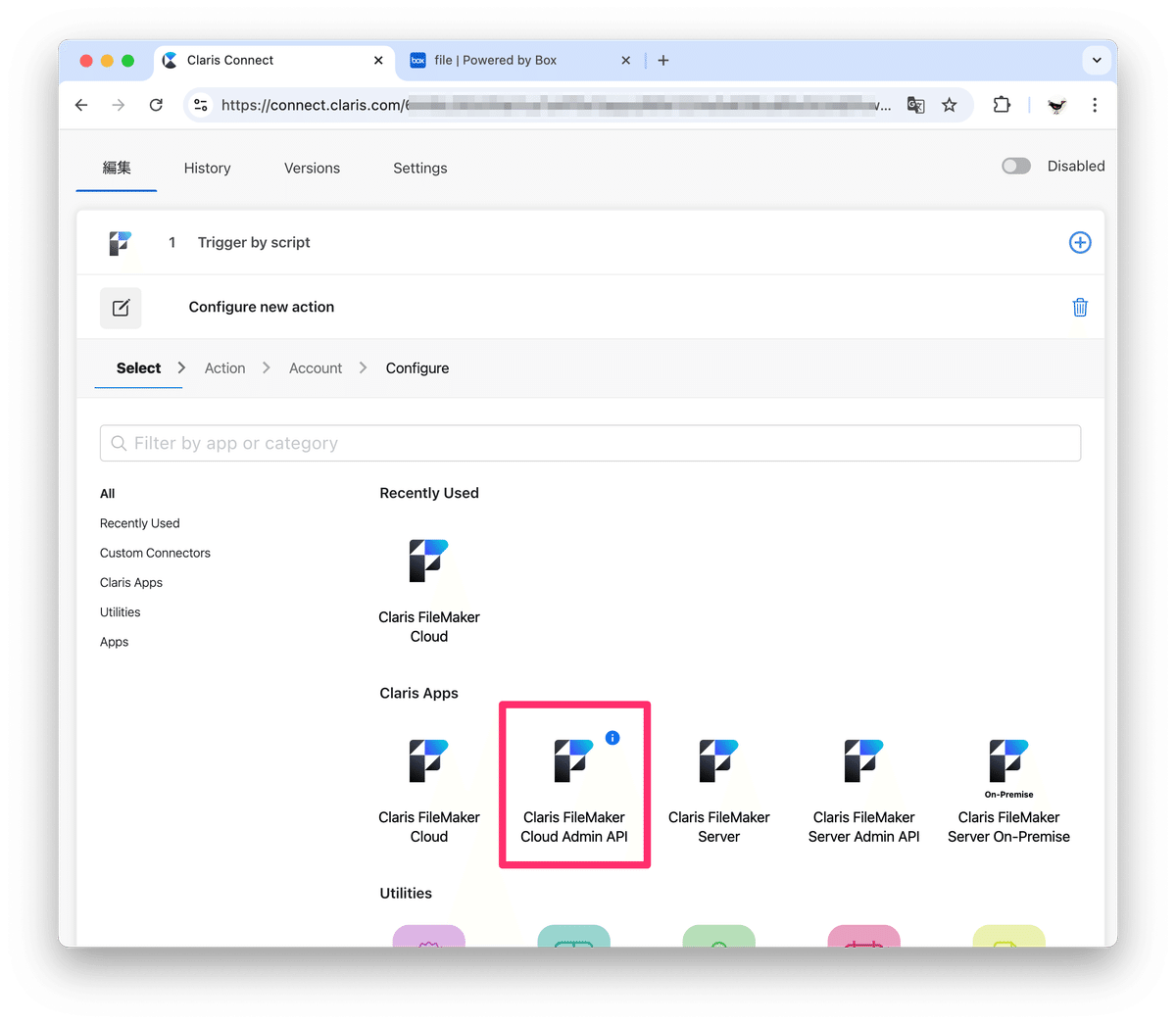Bookmark the page with the star icon
This screenshot has height=1024, width=1176.
(949, 105)
